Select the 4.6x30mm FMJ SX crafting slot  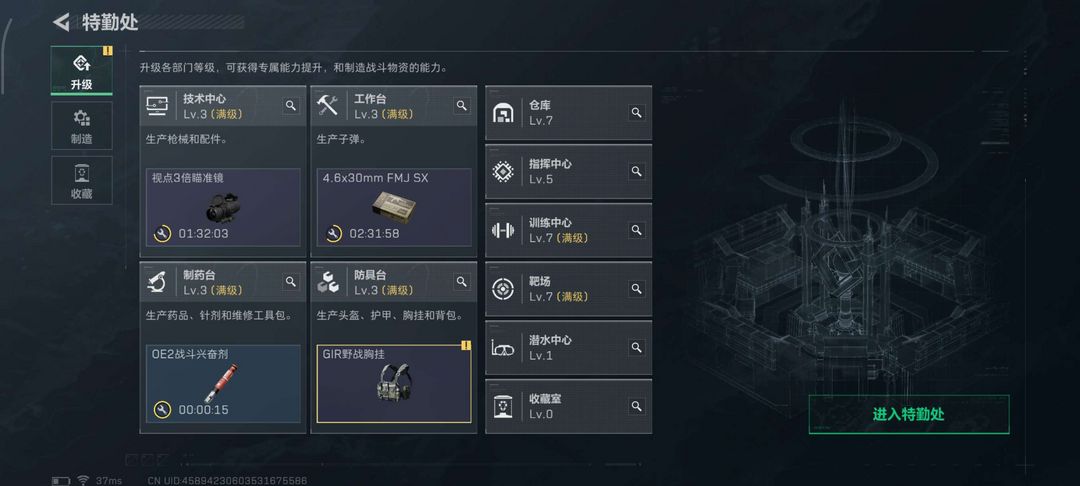(394, 207)
